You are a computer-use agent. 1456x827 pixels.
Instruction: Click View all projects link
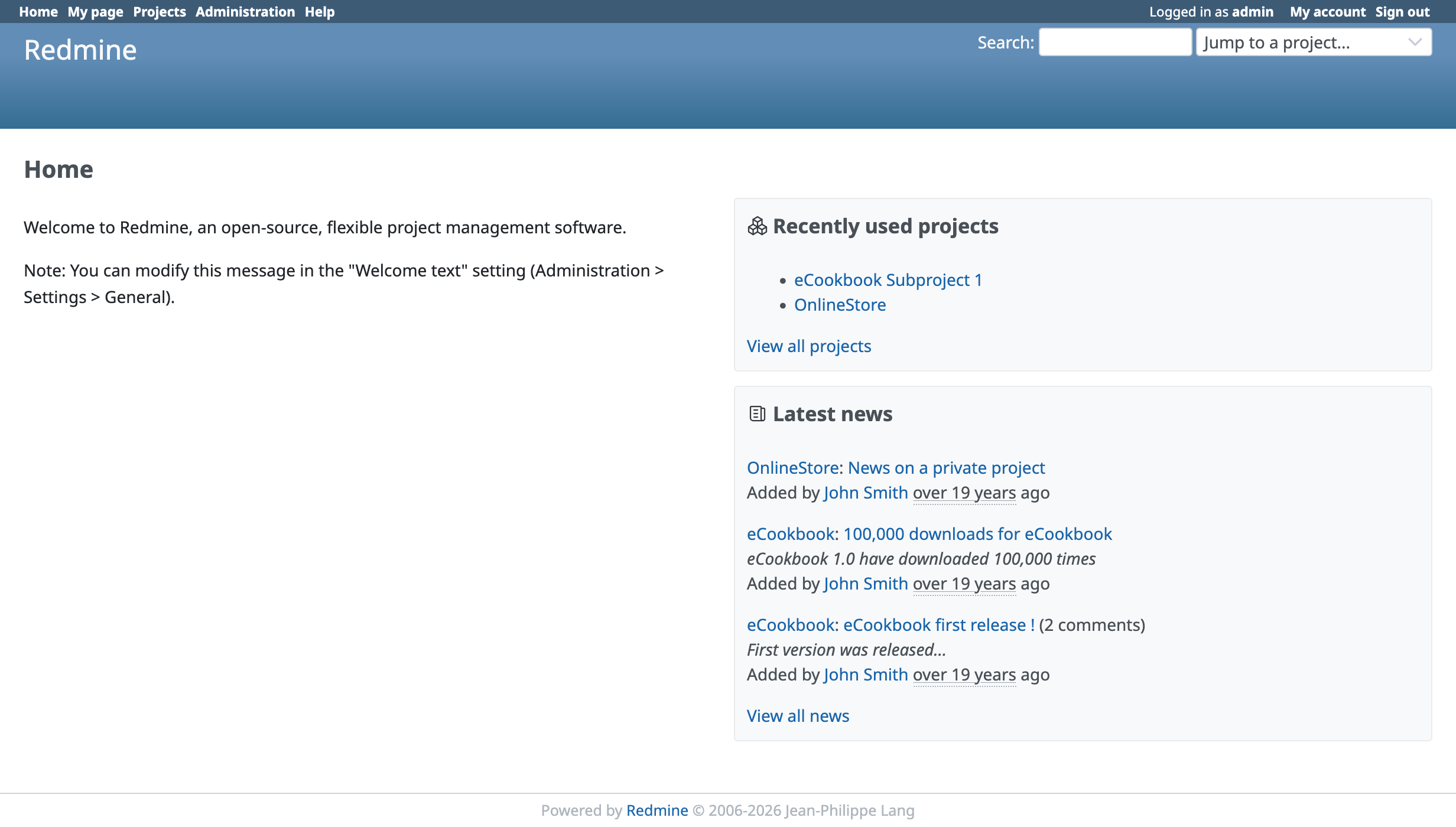pyautogui.click(x=808, y=346)
